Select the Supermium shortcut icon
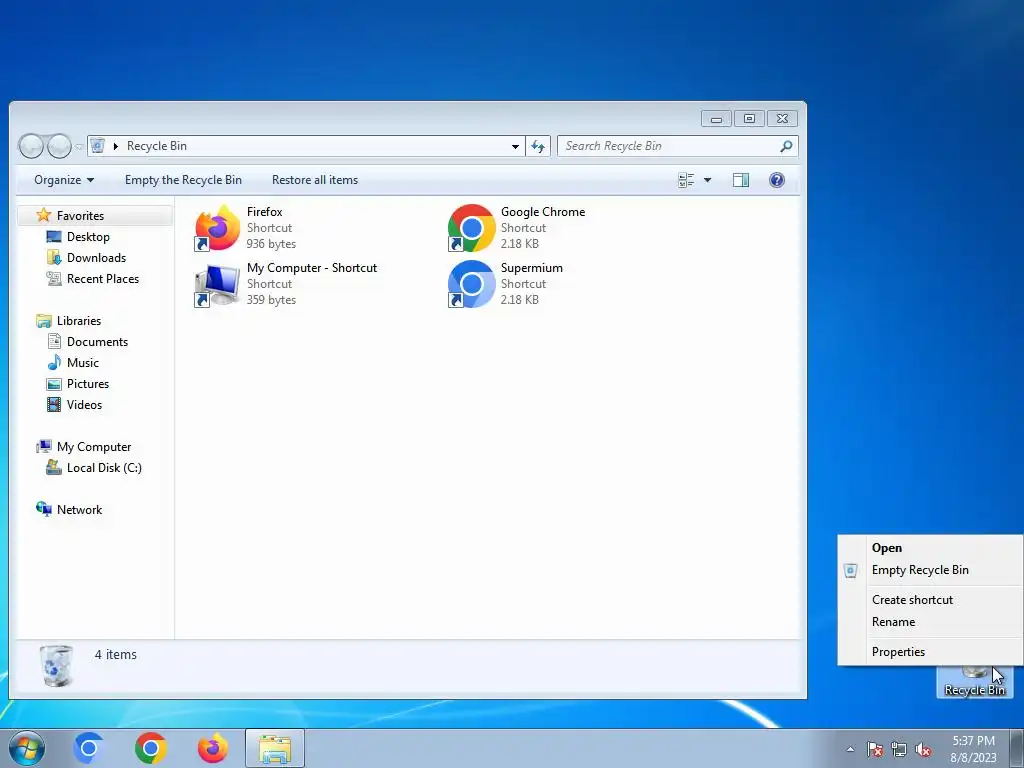 pos(472,284)
